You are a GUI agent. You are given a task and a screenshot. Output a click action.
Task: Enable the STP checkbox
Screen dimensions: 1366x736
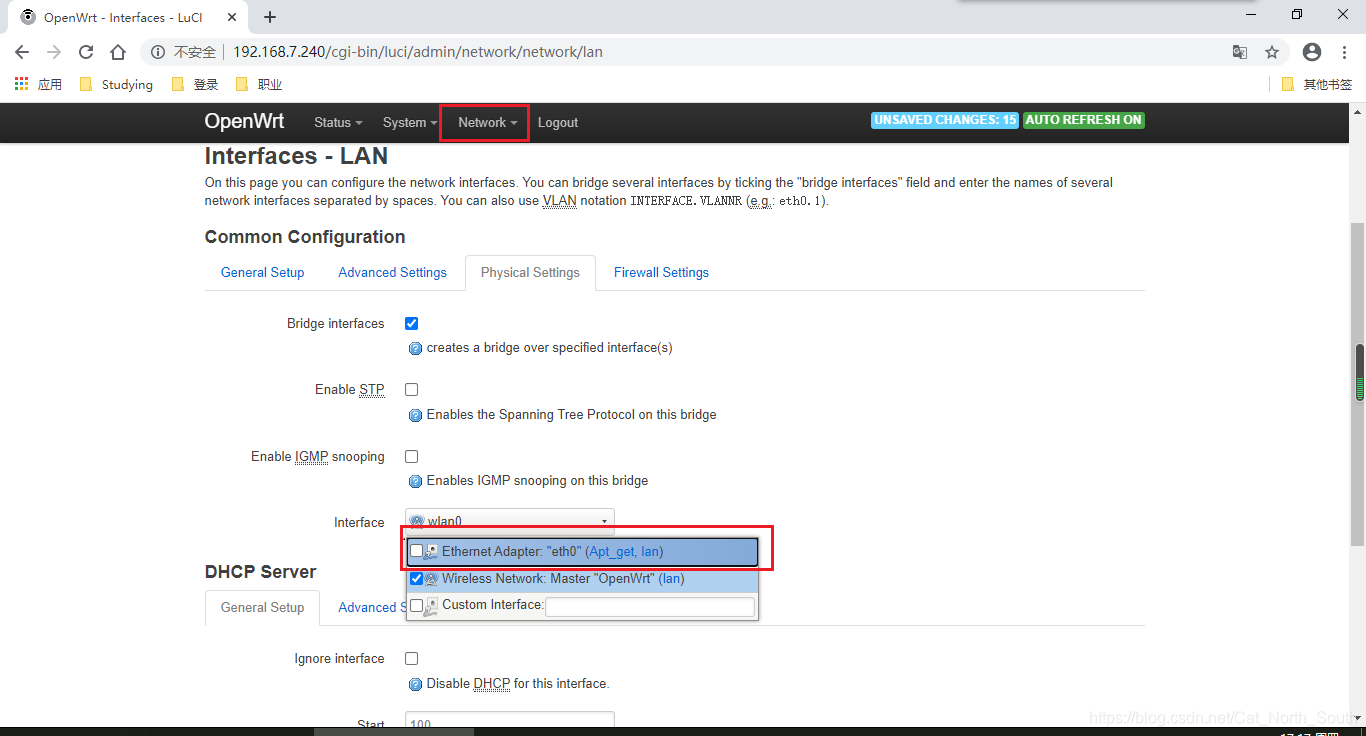[411, 389]
